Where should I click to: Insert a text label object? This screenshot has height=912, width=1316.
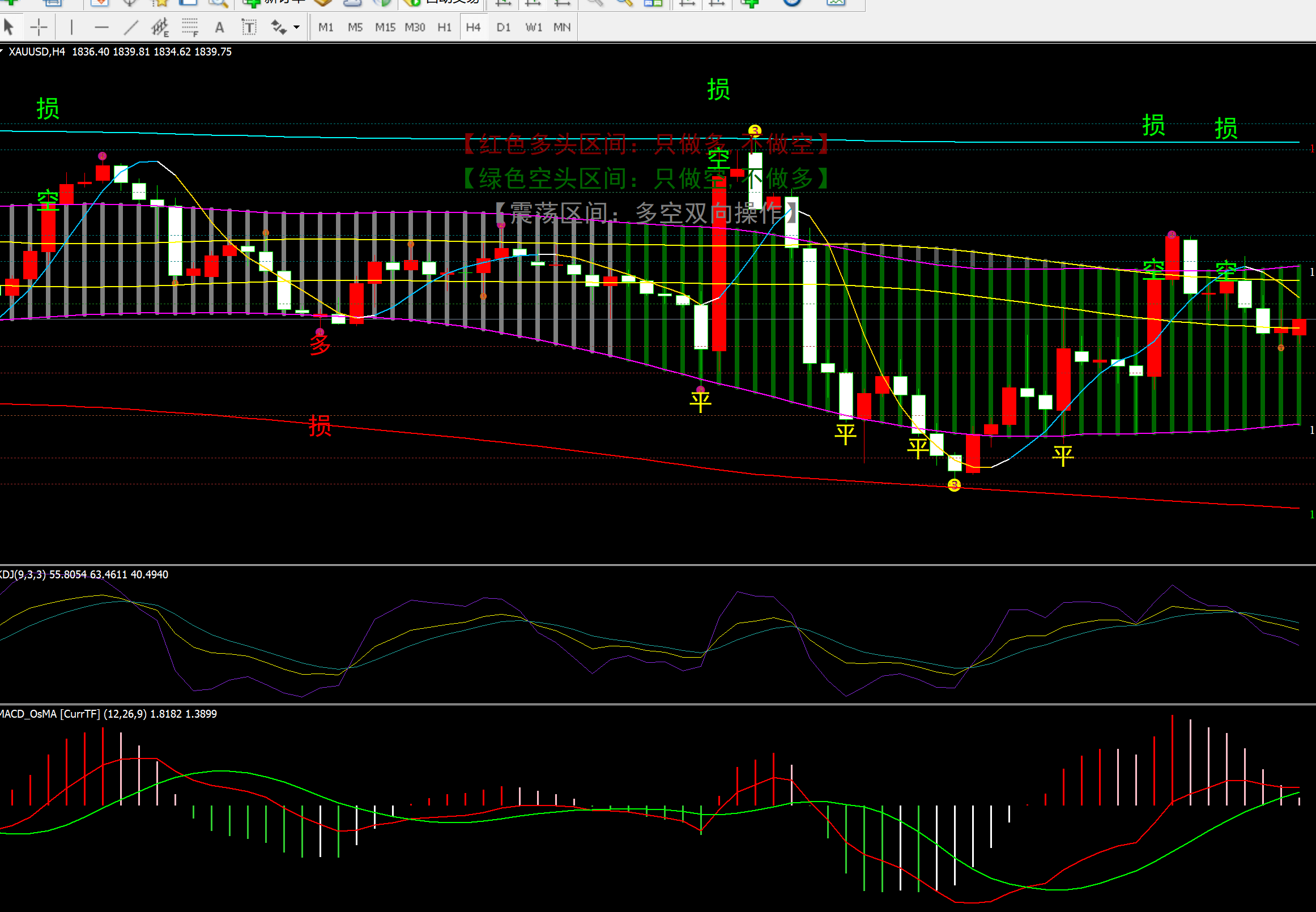(x=249, y=27)
